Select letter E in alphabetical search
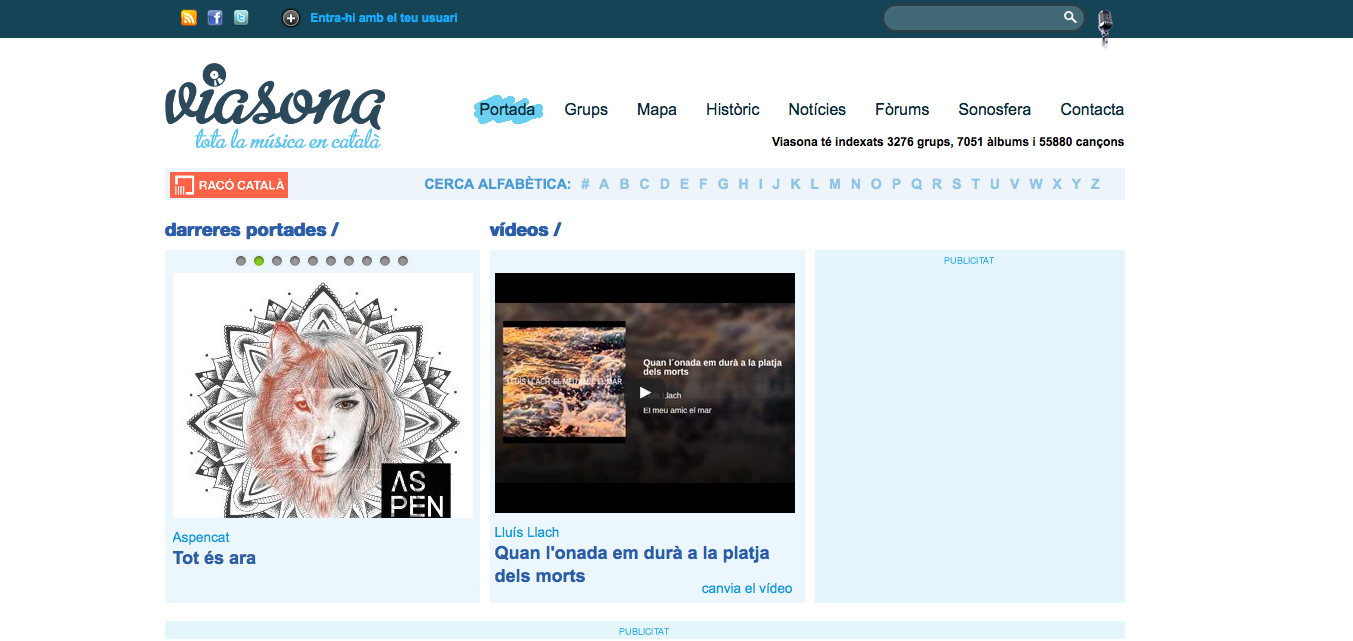This screenshot has height=641, width=1353. click(685, 184)
